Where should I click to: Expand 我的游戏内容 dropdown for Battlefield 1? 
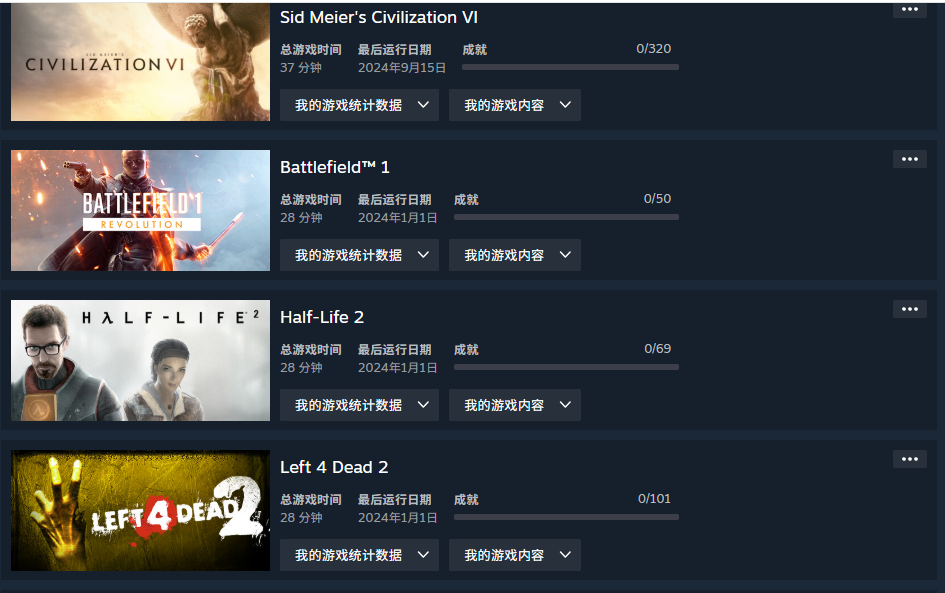515,255
